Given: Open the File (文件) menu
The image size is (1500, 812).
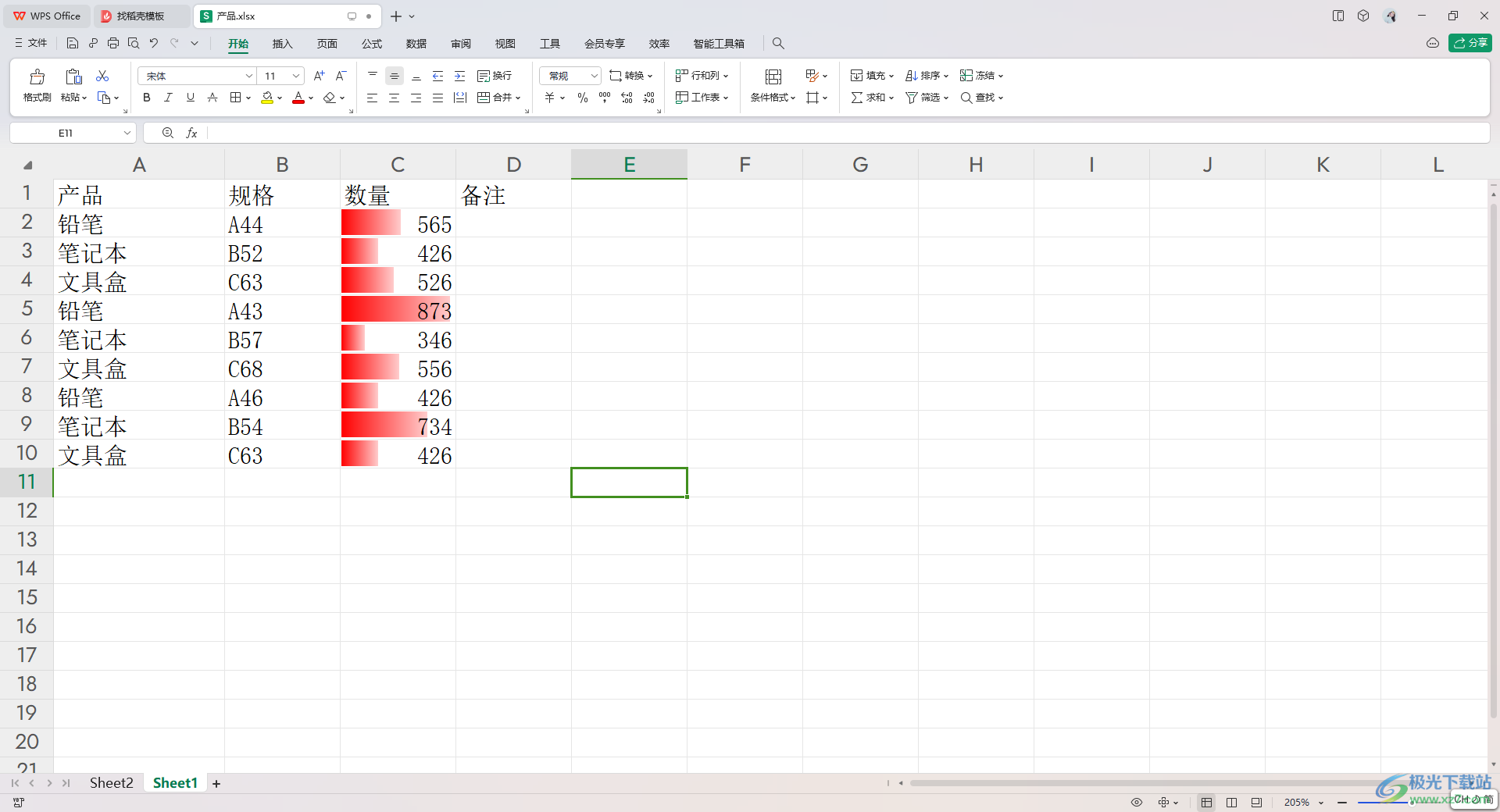Looking at the screenshot, I should [31, 43].
